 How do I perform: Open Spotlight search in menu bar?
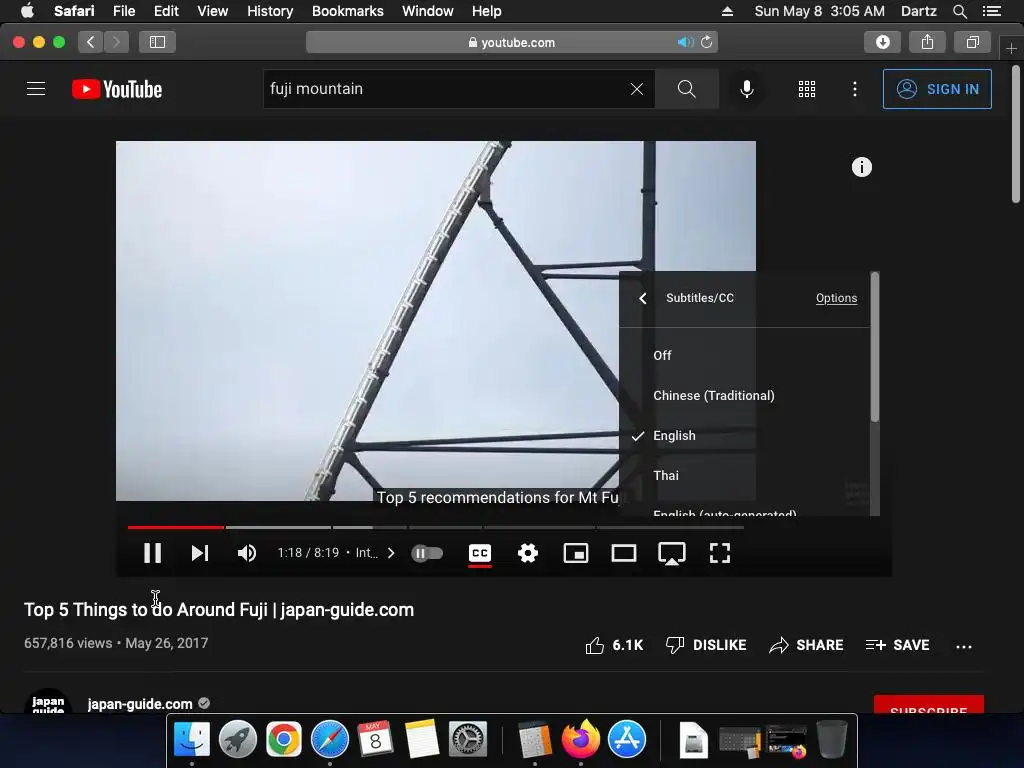click(x=959, y=11)
